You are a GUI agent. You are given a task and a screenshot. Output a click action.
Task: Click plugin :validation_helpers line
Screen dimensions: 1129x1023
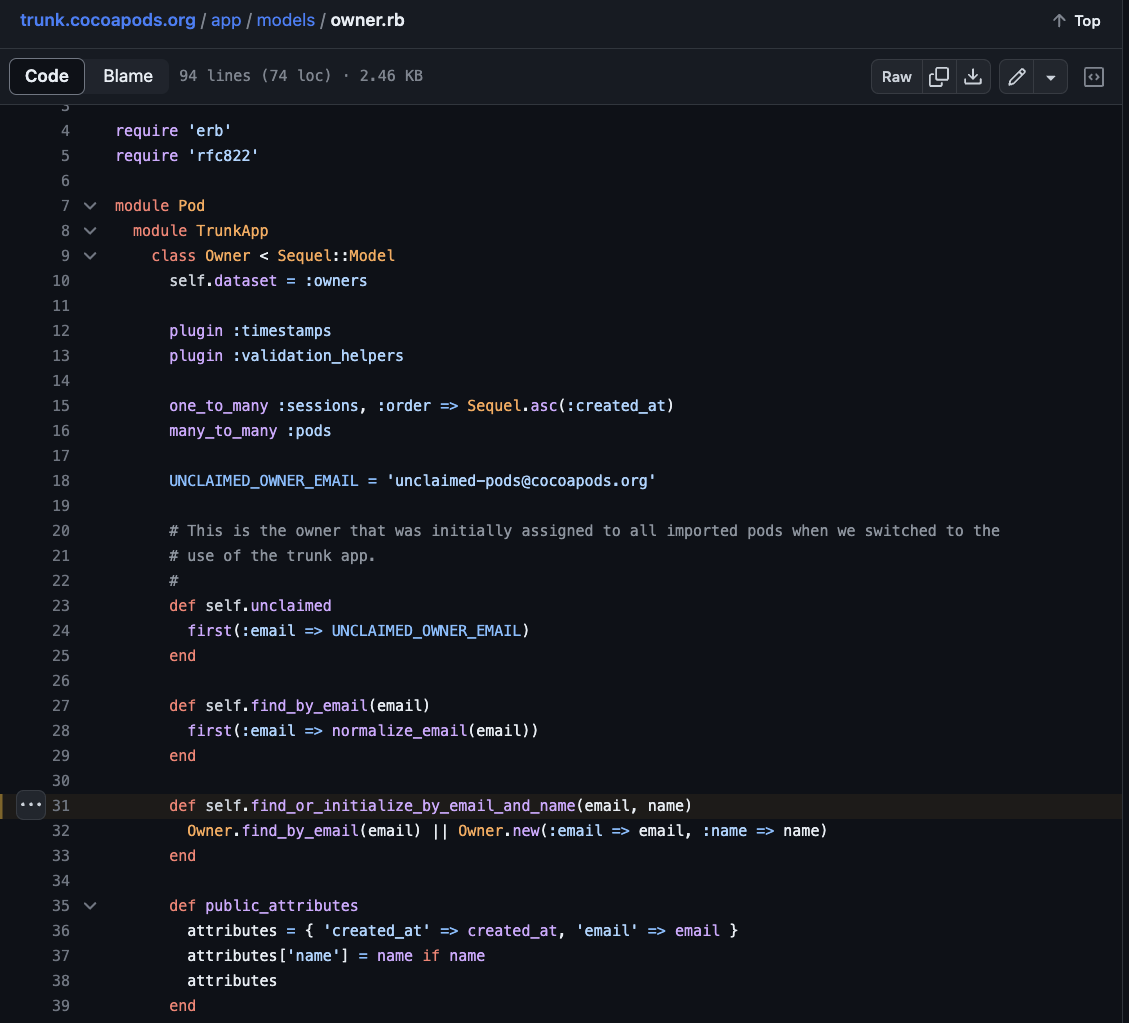287,356
